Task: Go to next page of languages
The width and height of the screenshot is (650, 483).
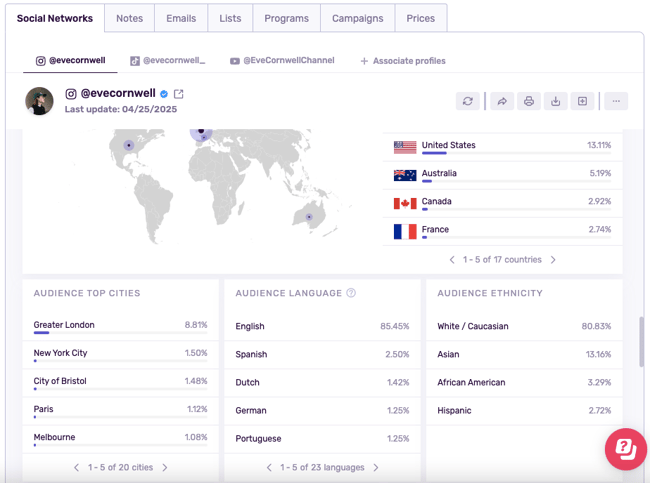Action: click(376, 467)
